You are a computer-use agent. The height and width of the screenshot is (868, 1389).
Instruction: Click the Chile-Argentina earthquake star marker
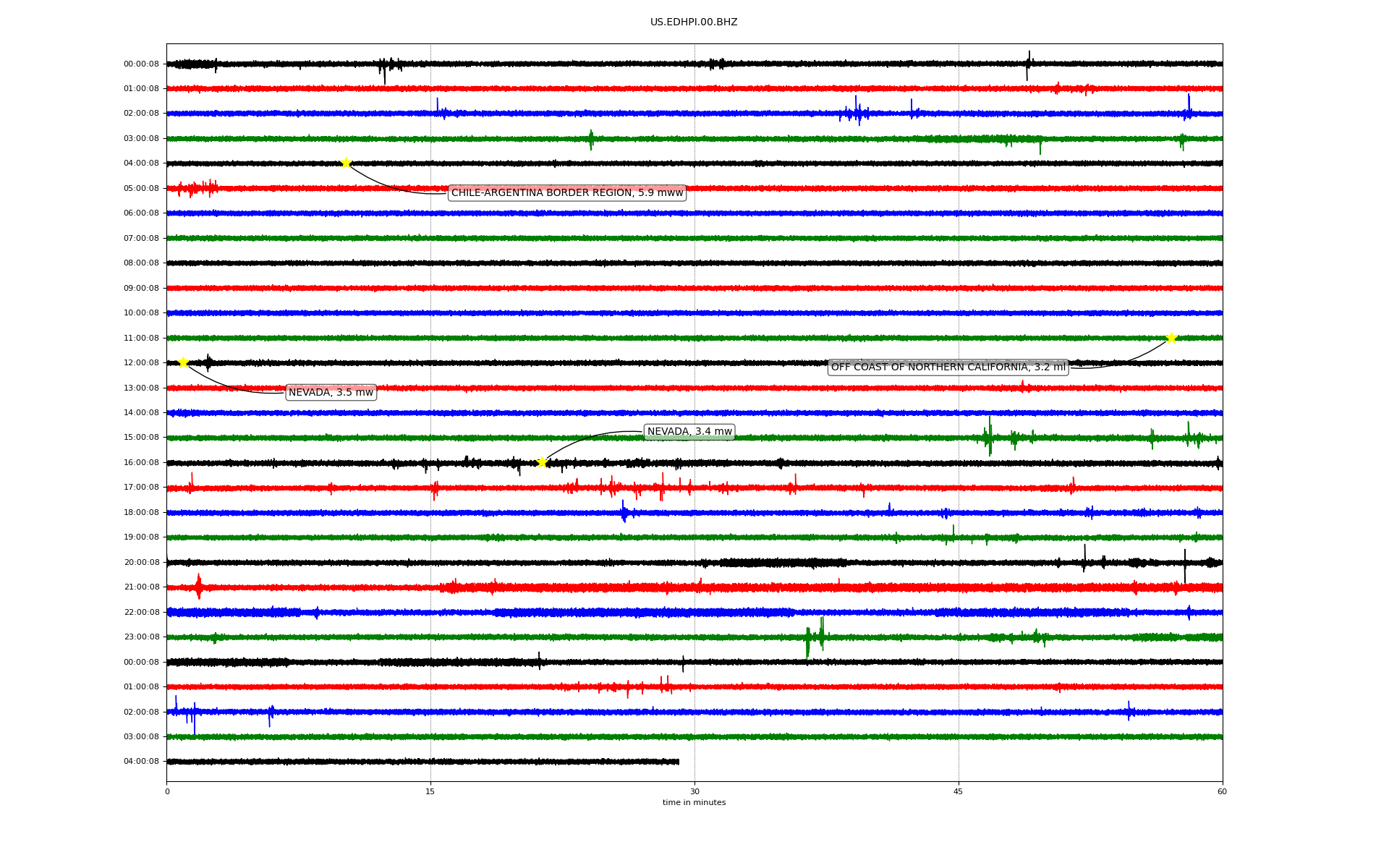tap(346, 163)
